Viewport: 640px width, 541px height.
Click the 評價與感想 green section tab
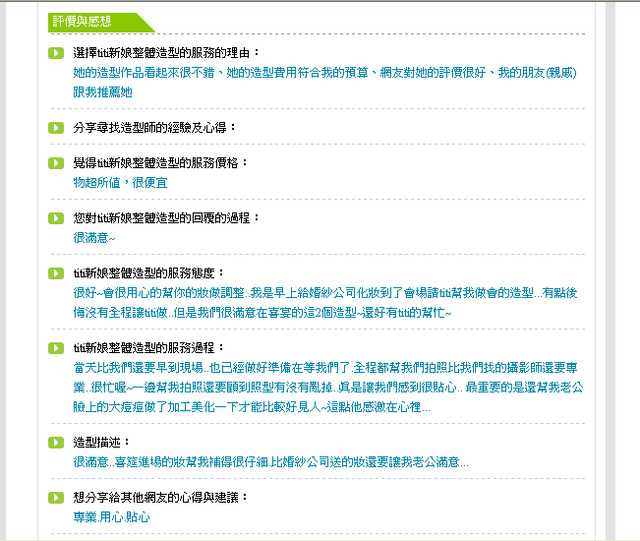pyautogui.click(x=100, y=22)
